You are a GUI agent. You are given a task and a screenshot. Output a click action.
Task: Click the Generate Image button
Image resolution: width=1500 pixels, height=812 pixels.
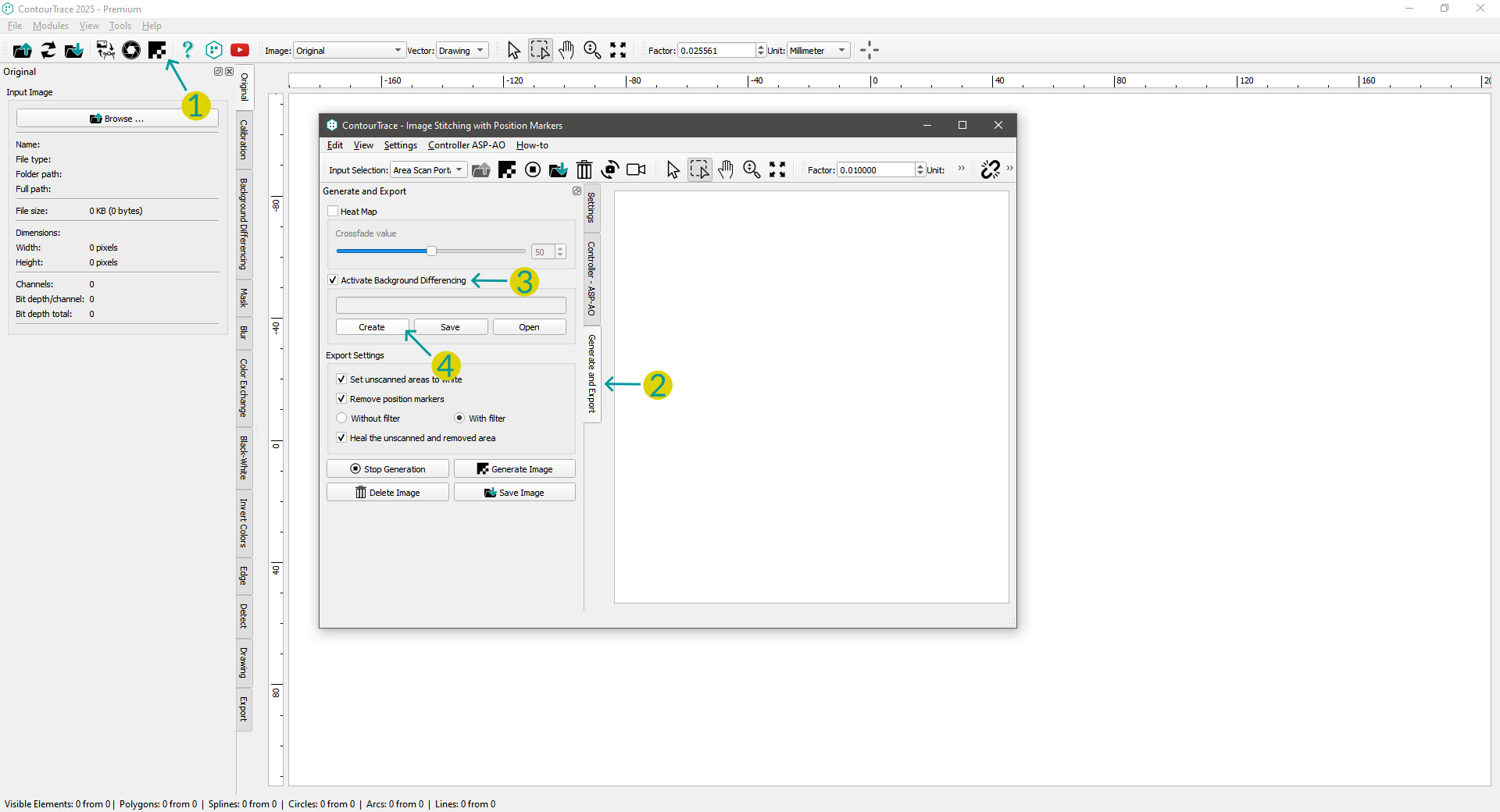515,469
